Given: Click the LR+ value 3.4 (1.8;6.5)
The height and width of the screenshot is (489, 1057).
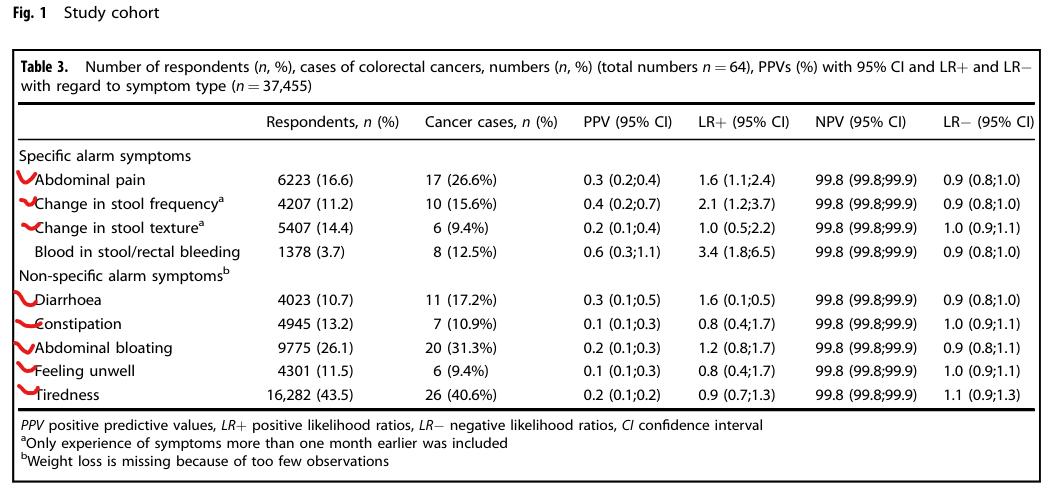Looking at the screenshot, I should pyautogui.click(x=736, y=252).
